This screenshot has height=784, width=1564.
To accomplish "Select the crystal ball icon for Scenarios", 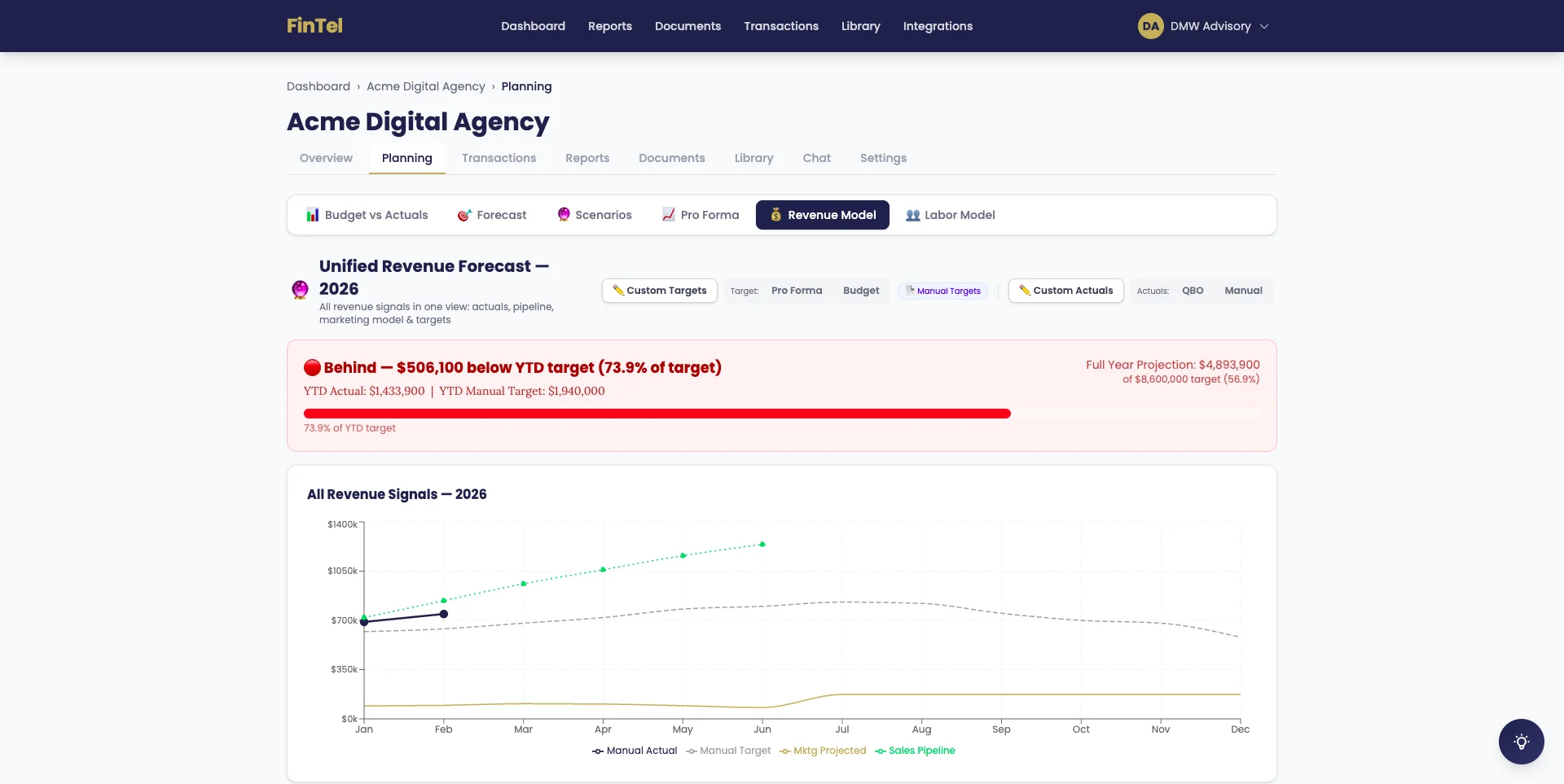I will point(564,215).
